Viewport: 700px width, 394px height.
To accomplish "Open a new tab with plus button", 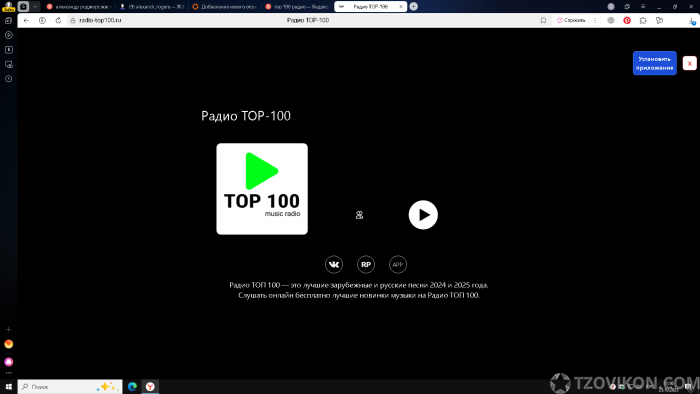I will pyautogui.click(x=414, y=7).
